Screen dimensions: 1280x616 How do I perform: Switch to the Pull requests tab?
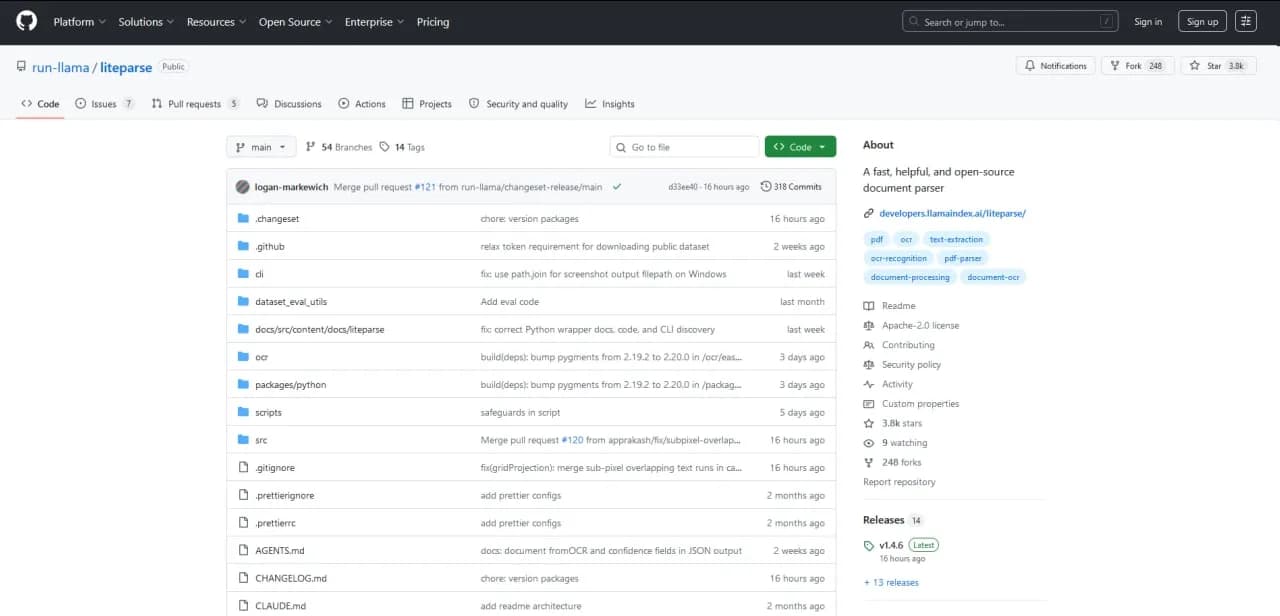pos(194,104)
